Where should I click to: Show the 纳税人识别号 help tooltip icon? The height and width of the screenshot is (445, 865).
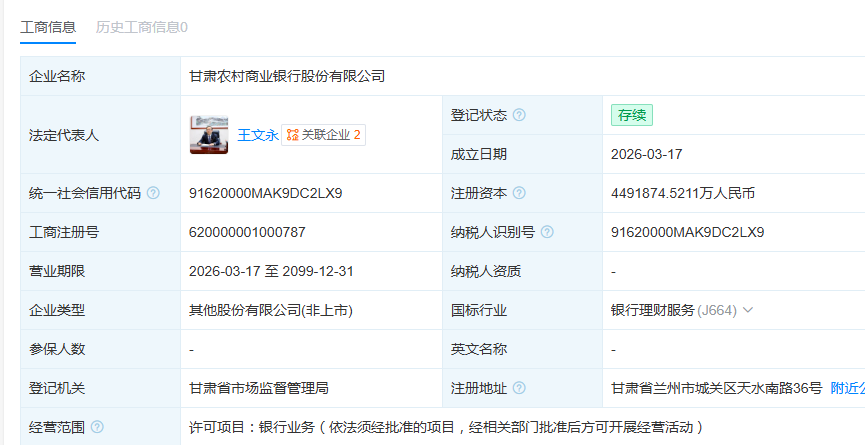tap(547, 232)
